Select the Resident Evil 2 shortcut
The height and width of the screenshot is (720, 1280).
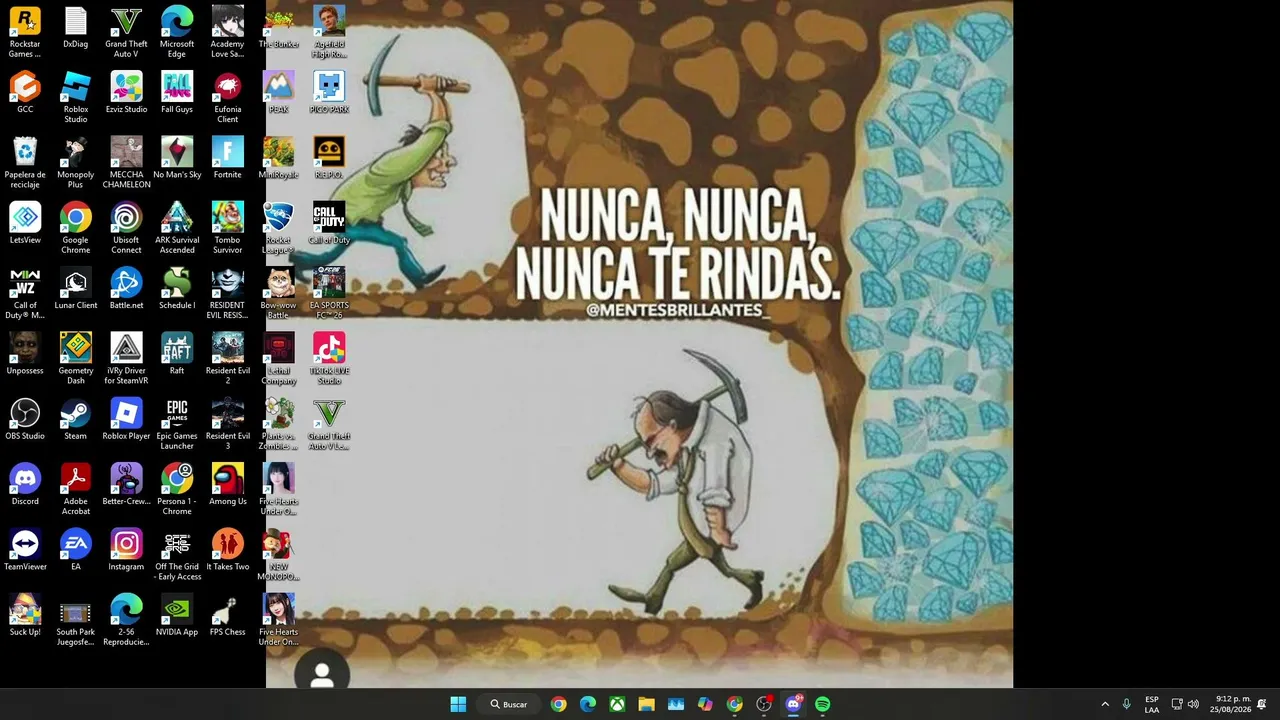(228, 359)
